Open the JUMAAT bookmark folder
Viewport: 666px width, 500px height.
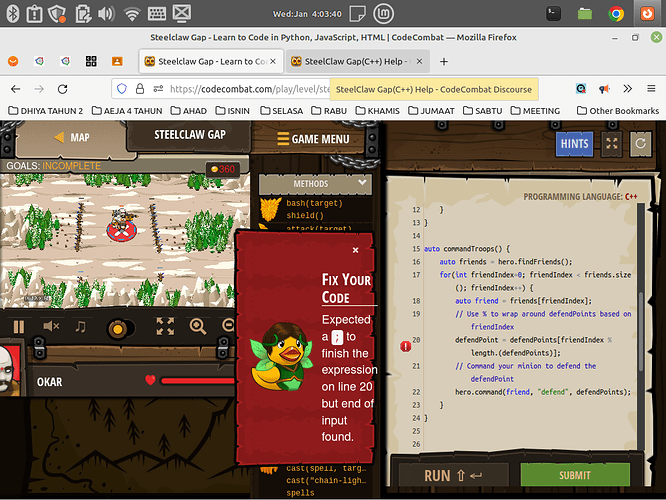tap(431, 111)
